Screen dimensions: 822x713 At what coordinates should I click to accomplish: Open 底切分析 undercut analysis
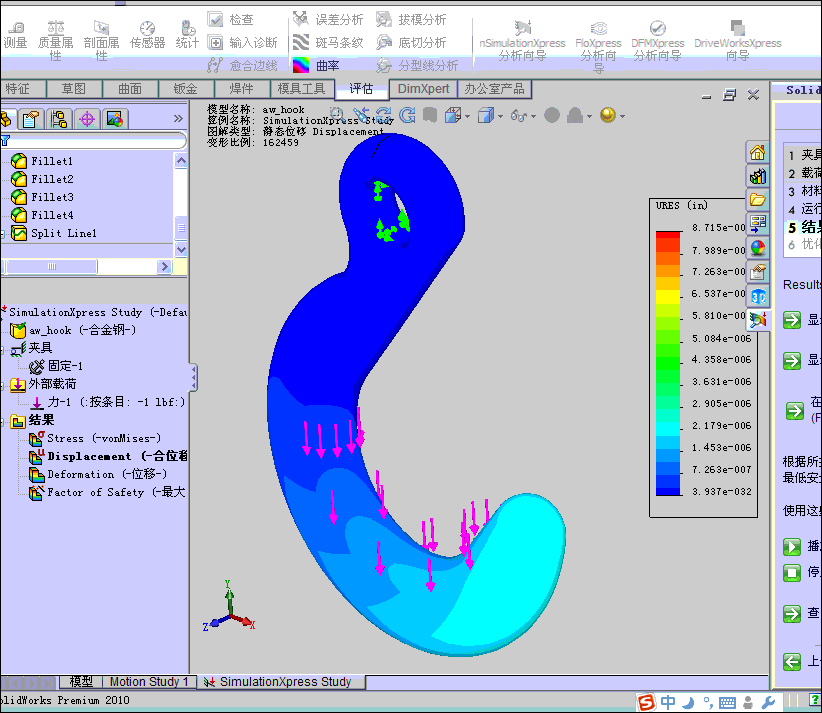411,42
